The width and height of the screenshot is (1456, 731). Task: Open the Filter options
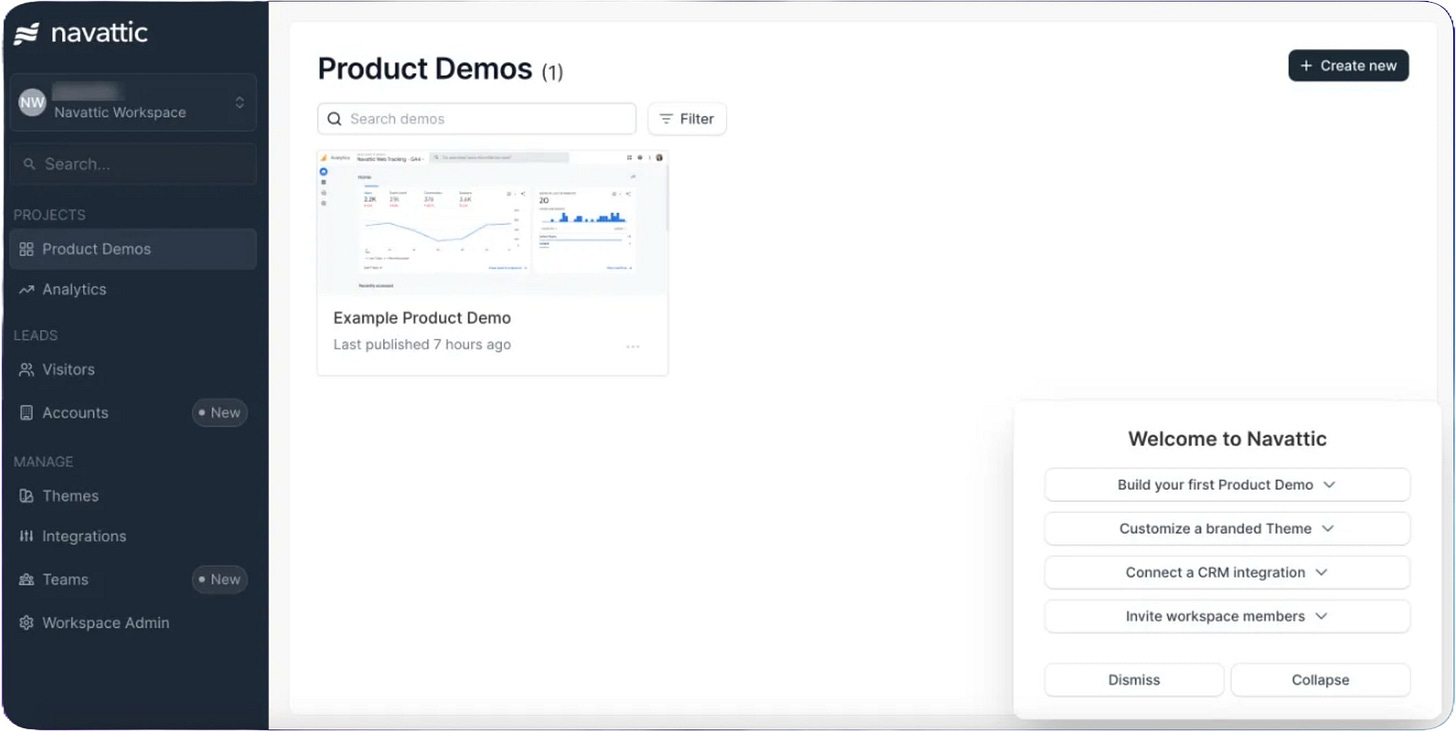click(687, 118)
